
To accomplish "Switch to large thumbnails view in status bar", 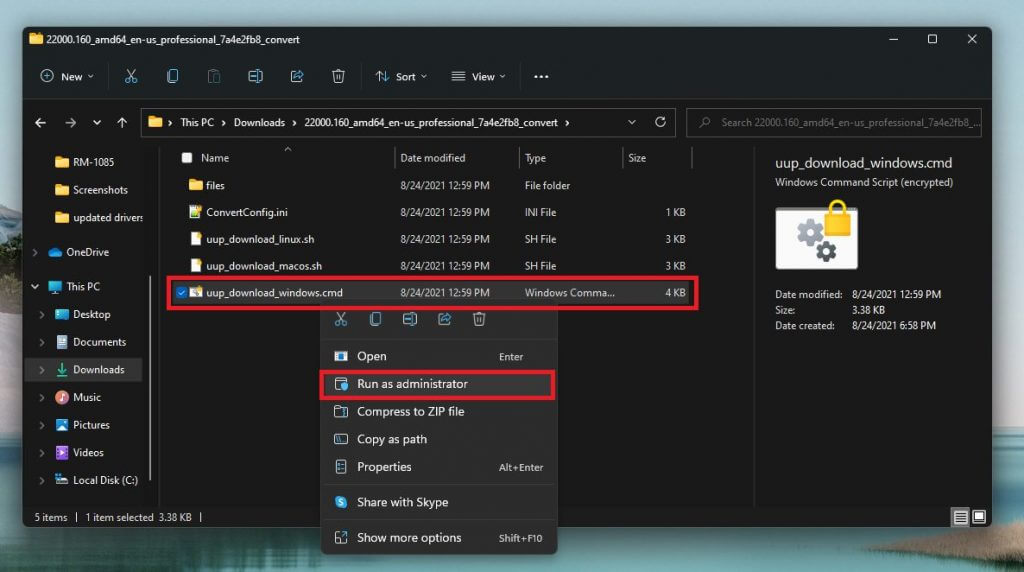I will pyautogui.click(x=979, y=517).
